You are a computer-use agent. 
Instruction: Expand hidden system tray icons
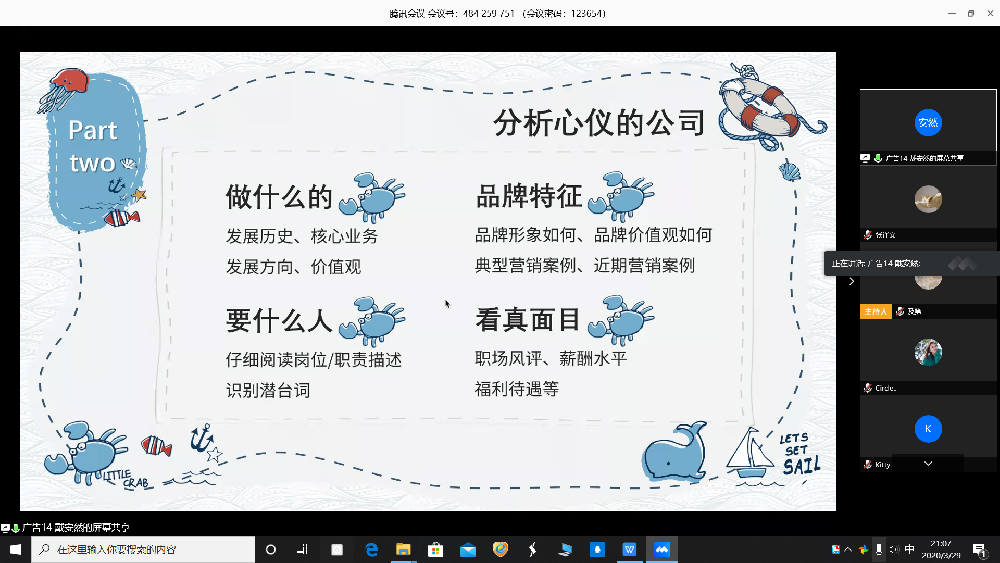pyautogui.click(x=848, y=549)
